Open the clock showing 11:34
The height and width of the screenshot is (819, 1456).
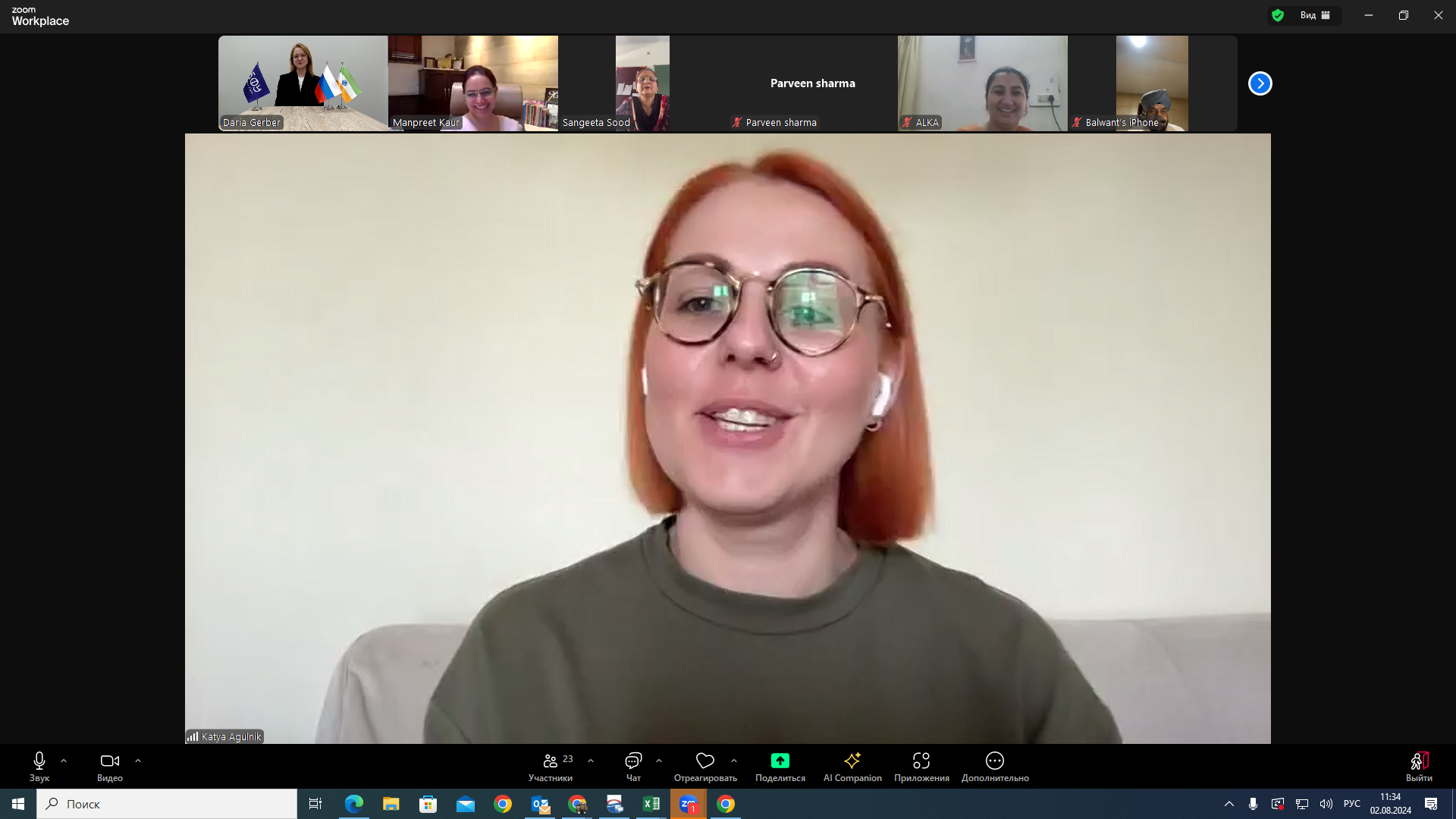pos(1391,804)
